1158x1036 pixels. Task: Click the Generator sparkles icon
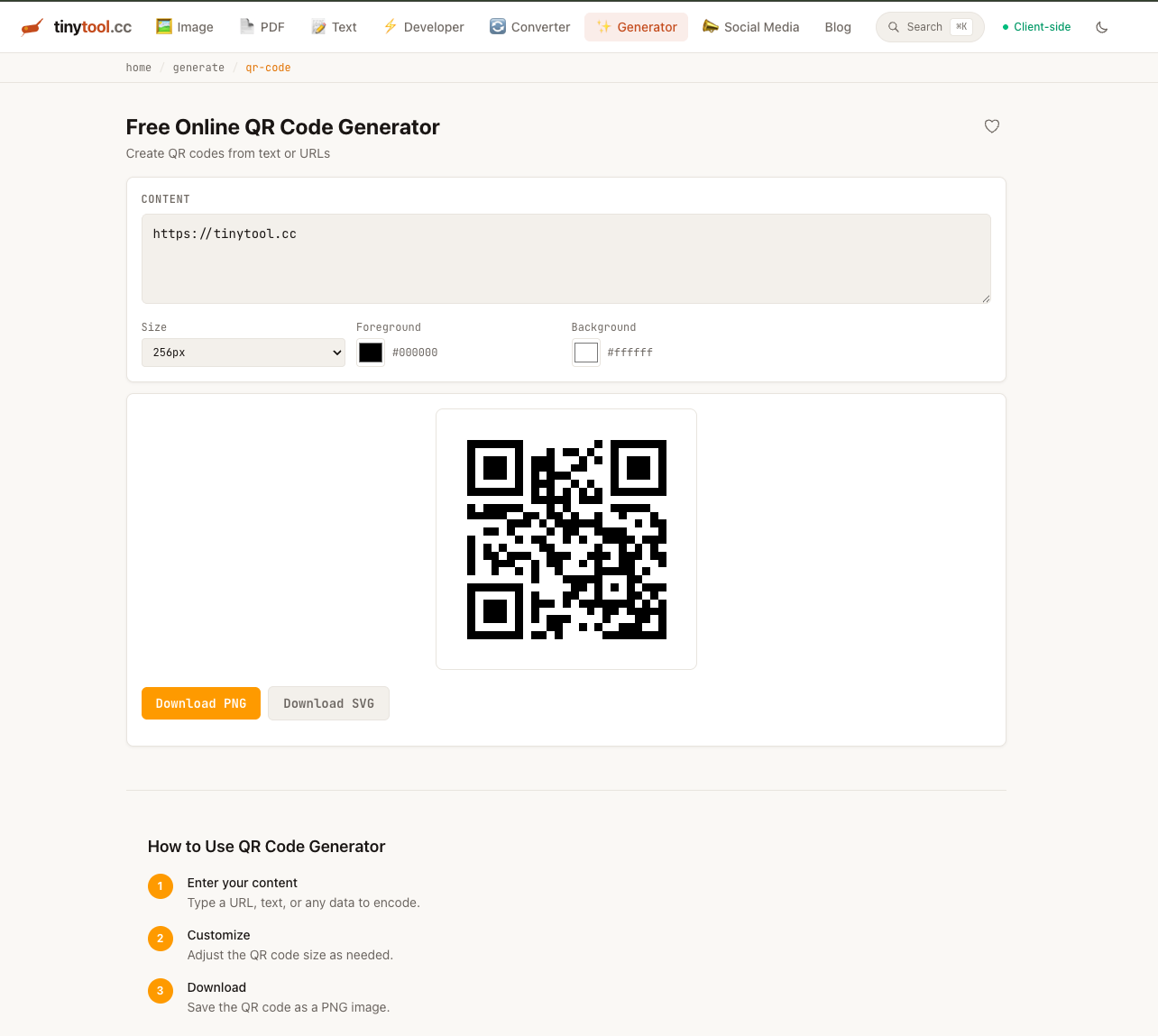pyautogui.click(x=602, y=27)
